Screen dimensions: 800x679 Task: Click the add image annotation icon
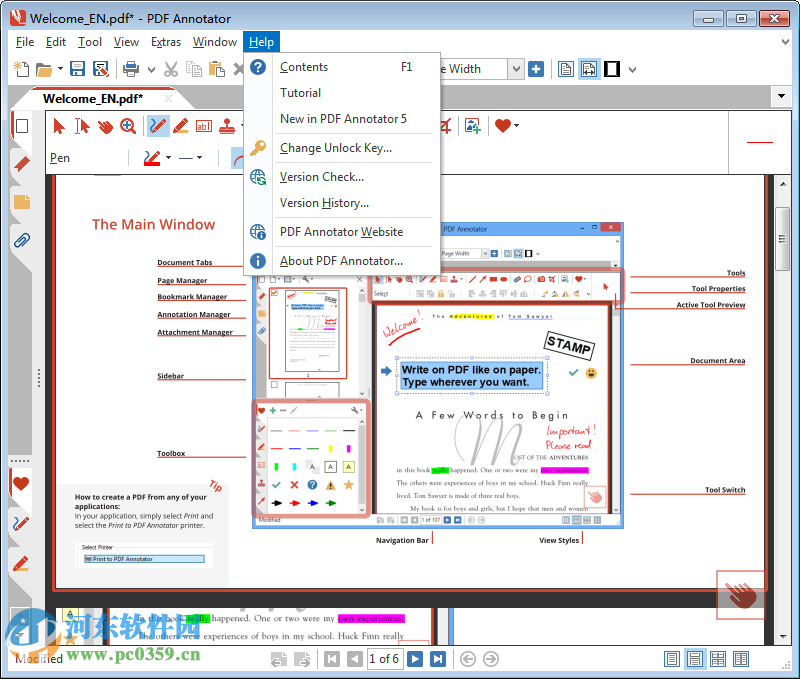coord(472,125)
